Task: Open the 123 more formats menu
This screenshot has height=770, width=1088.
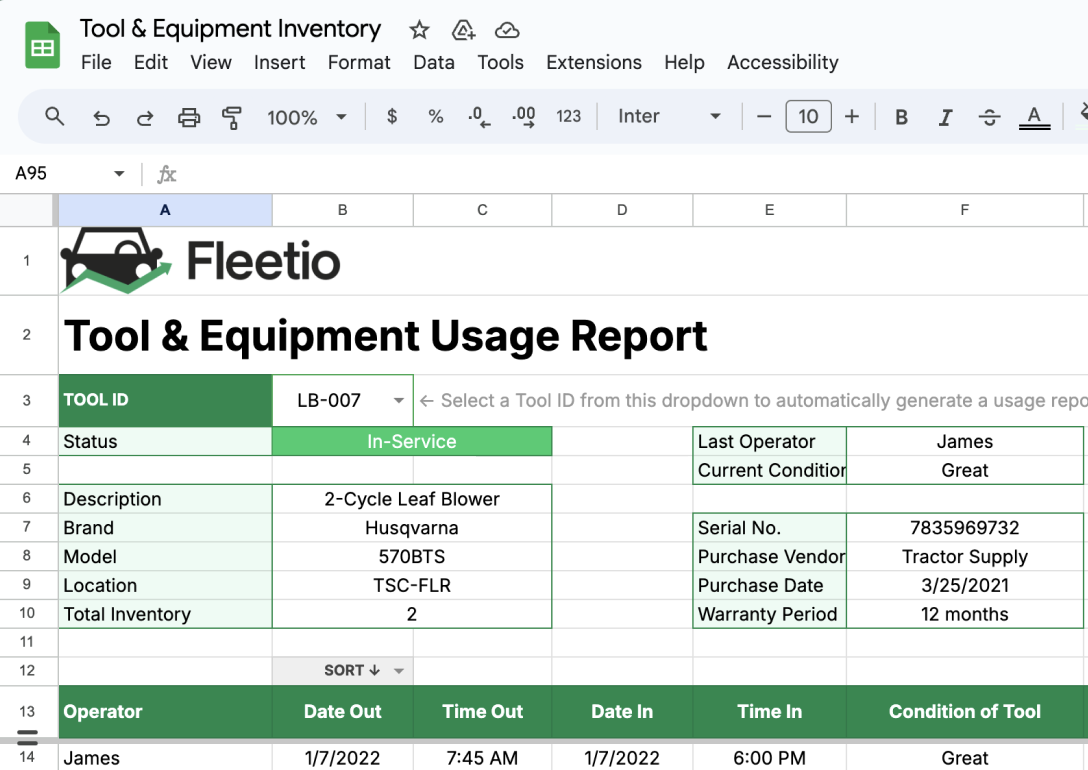Action: pos(568,117)
